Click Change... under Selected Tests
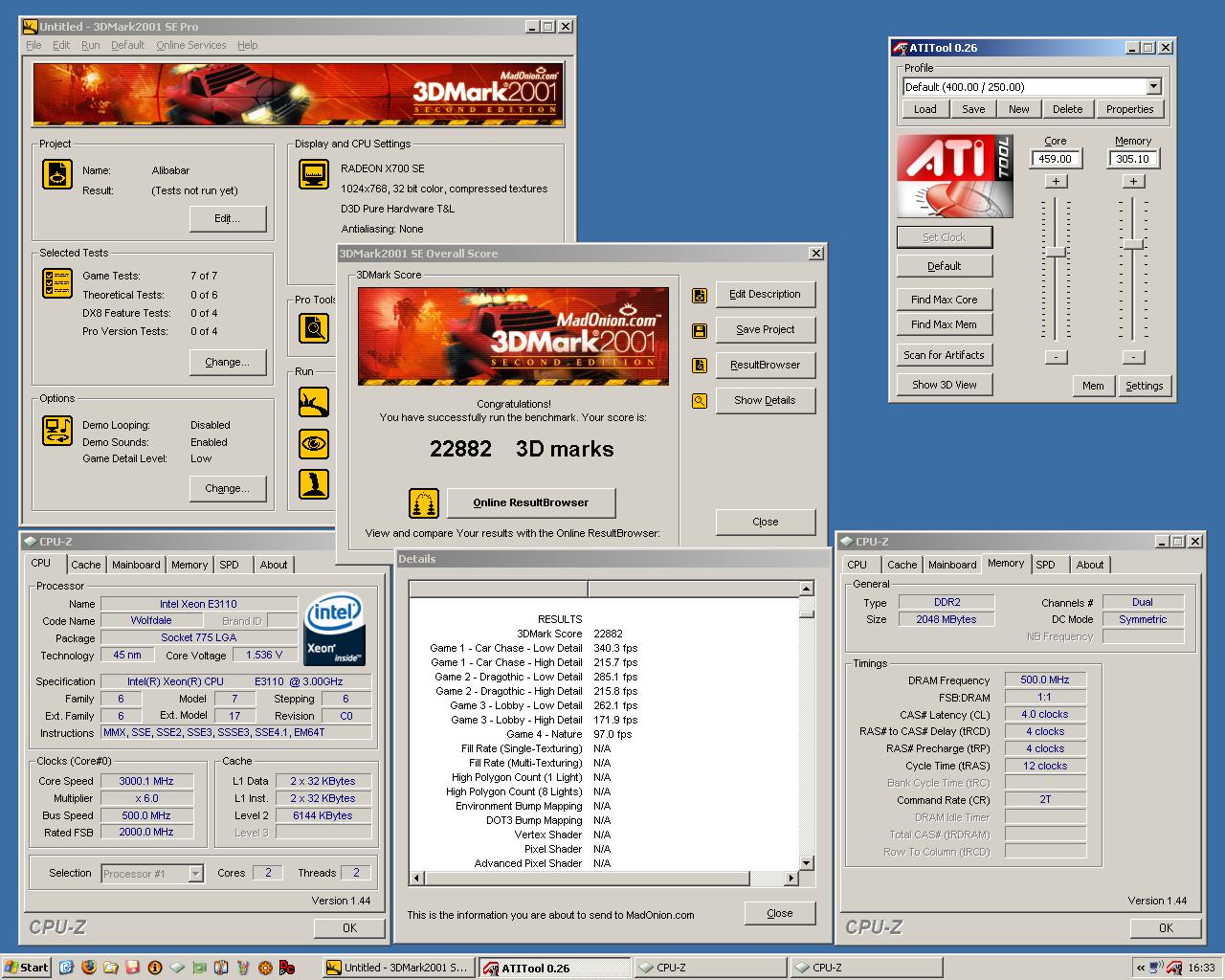Viewport: 1225px width, 980px height. point(227,363)
